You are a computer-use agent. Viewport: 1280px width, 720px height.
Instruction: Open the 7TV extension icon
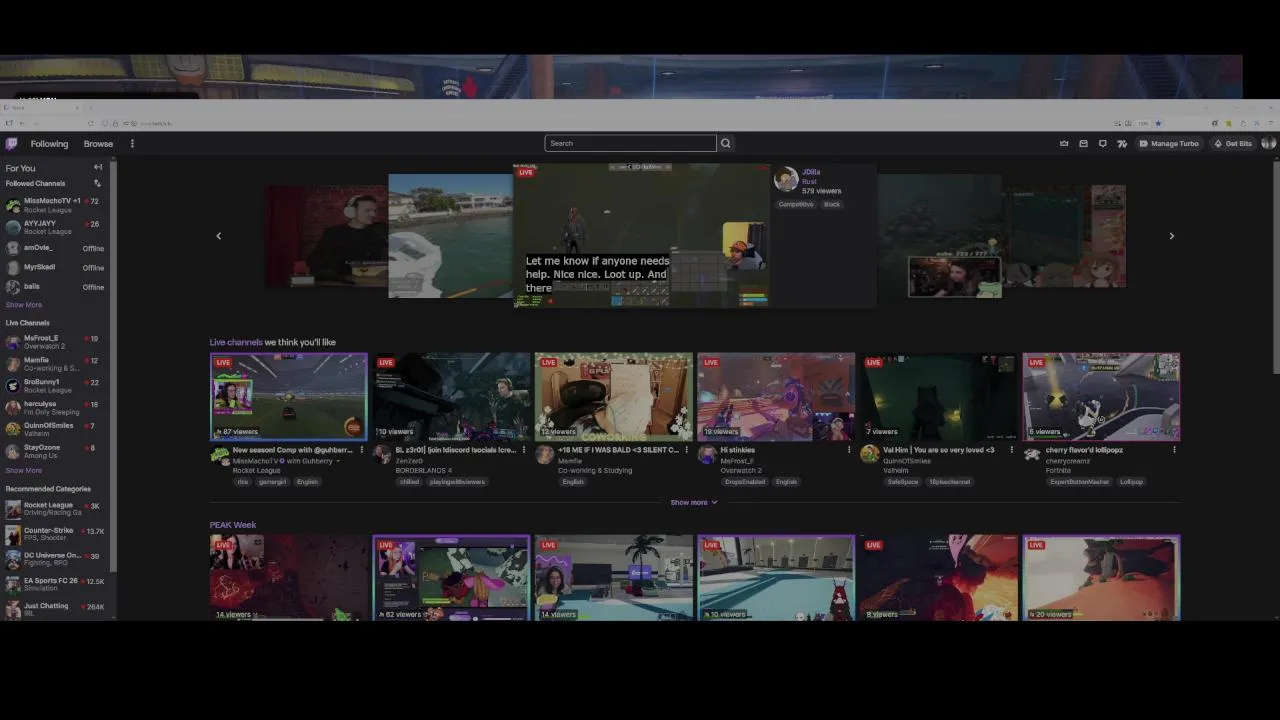[1122, 143]
